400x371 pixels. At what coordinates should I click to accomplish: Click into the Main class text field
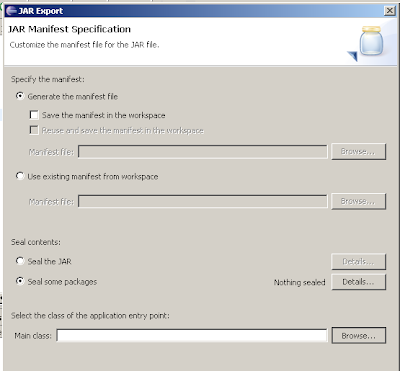pyautogui.click(x=192, y=335)
